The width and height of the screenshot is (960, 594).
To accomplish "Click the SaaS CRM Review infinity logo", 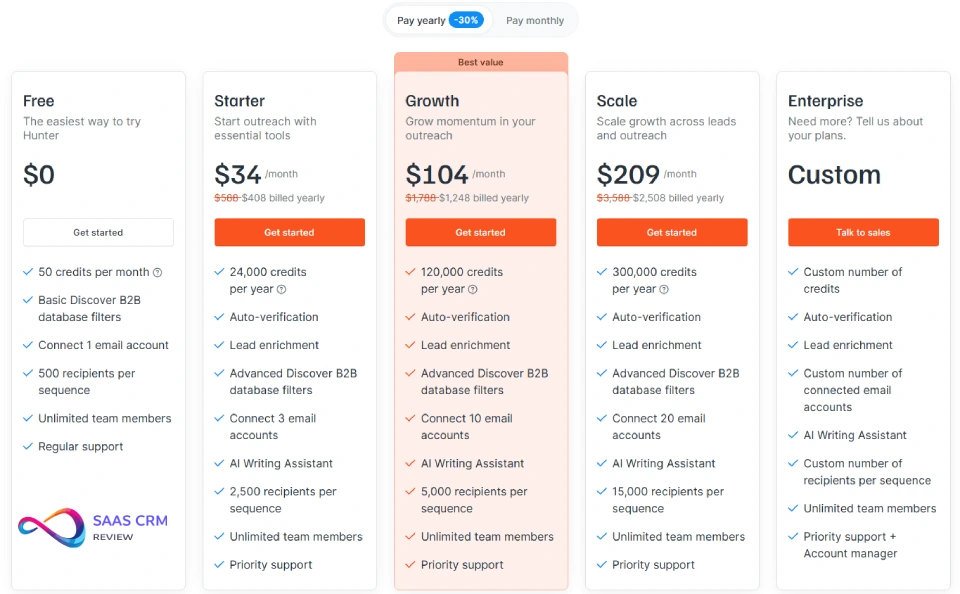I will coord(51,527).
